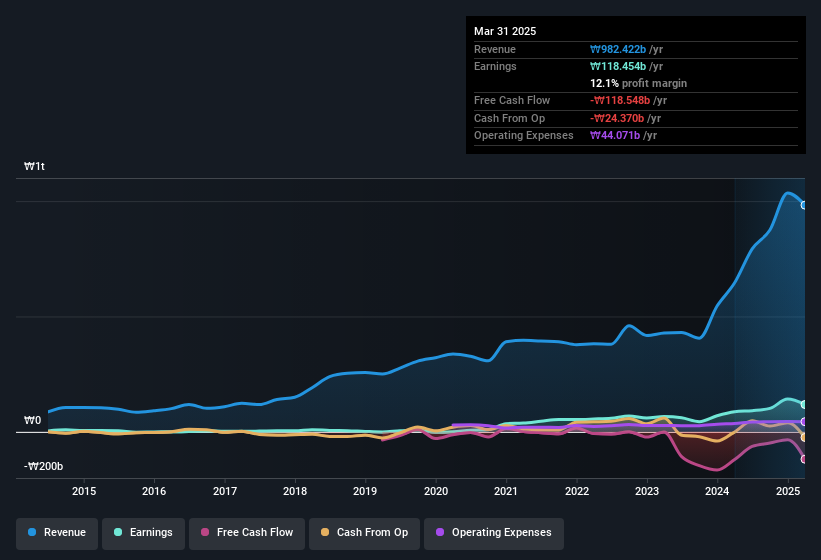The width and height of the screenshot is (821, 560).
Task: Click the 2015 x-axis label
Action: click(84, 491)
